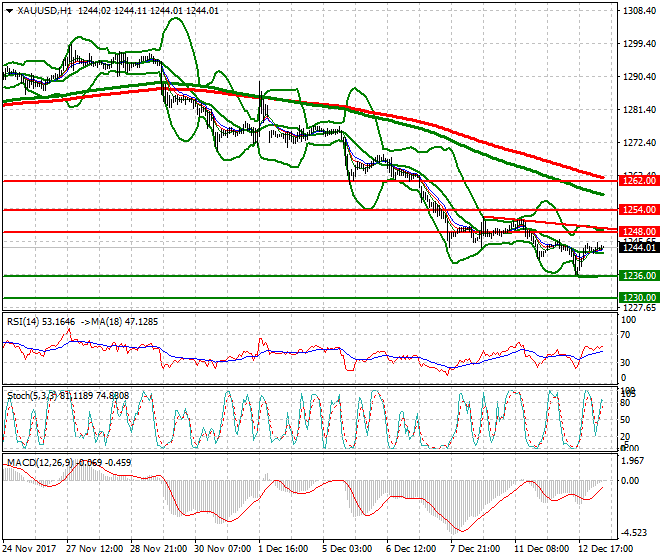Click the 1244.01 current price label

[x=639, y=247]
